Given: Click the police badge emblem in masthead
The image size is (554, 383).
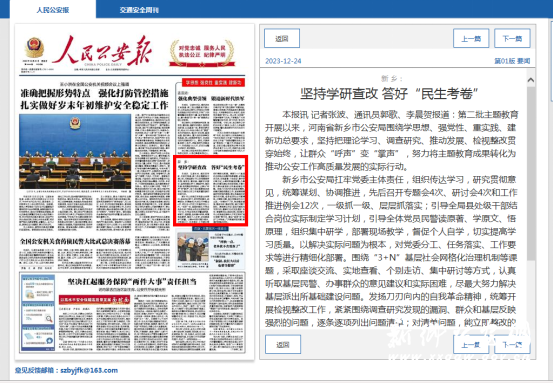Looking at the screenshot, I should point(34,48).
